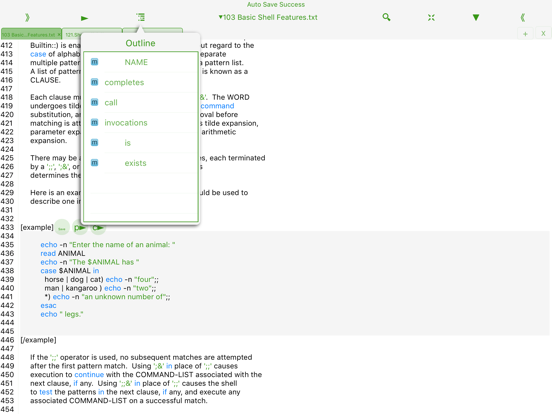
Task: Click the 'm' icon beside invocations
Action: (95, 122)
